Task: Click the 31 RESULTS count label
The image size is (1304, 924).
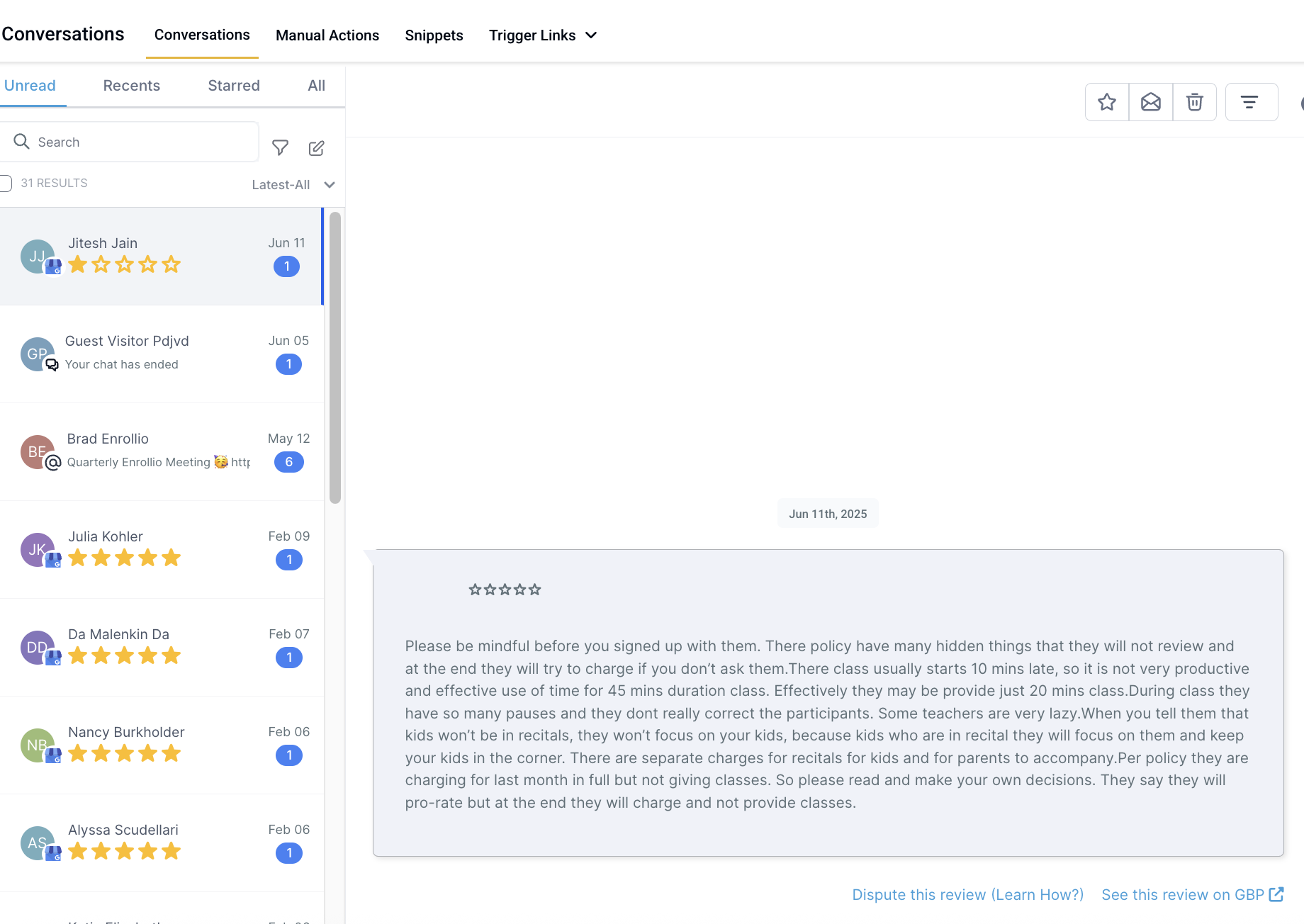Action: pos(55,183)
